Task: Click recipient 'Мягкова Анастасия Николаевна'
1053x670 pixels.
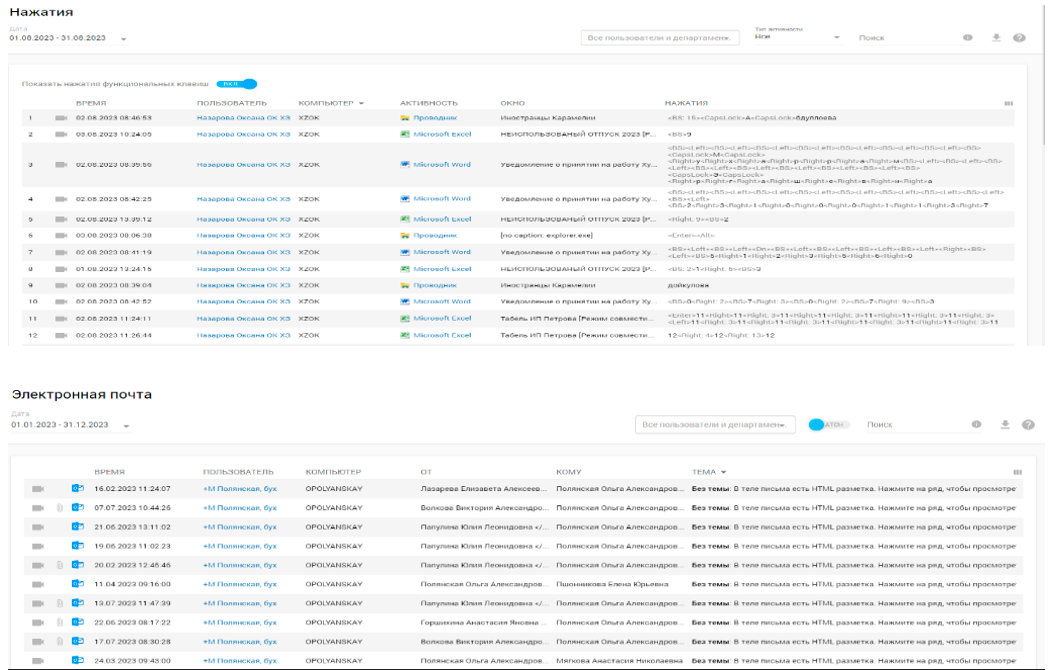Action: coord(619,661)
